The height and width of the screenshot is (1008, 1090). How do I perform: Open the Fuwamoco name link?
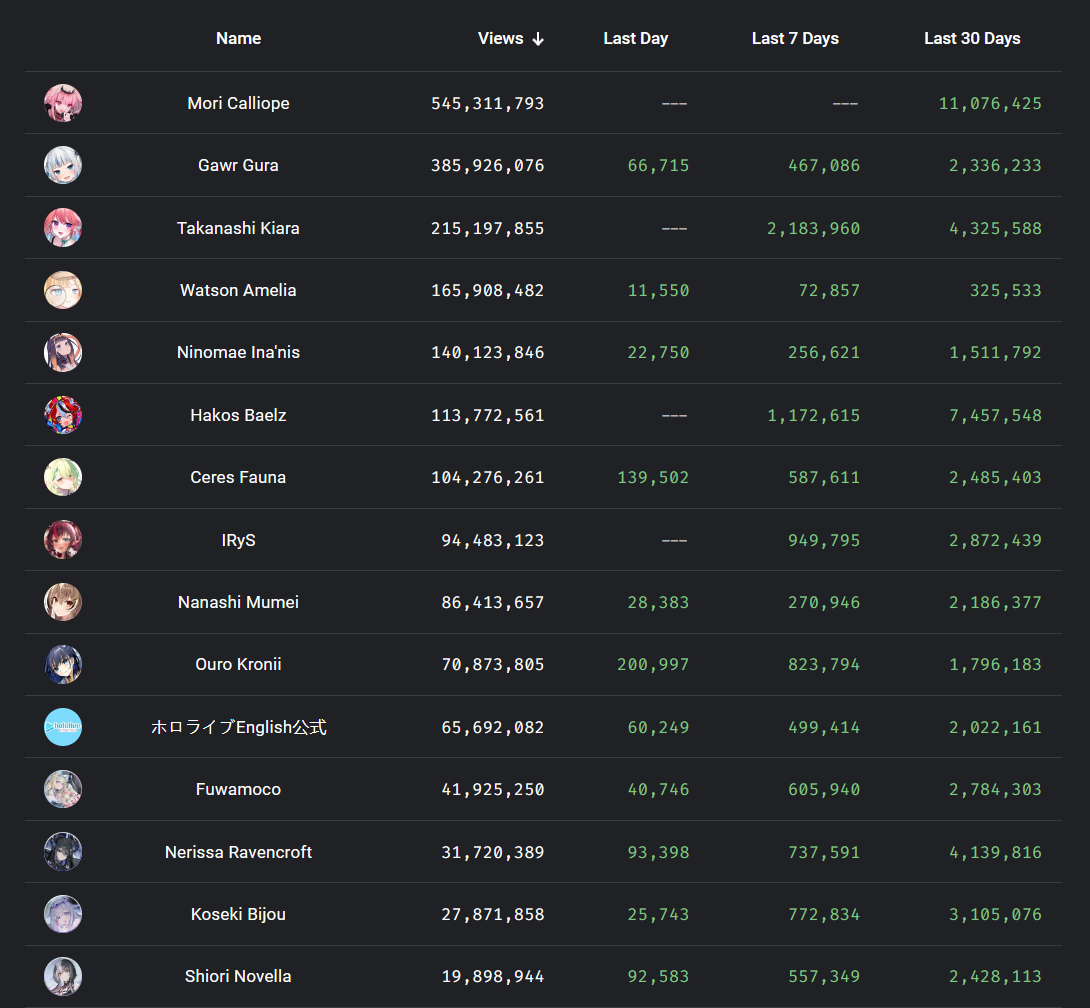pyautogui.click(x=238, y=789)
